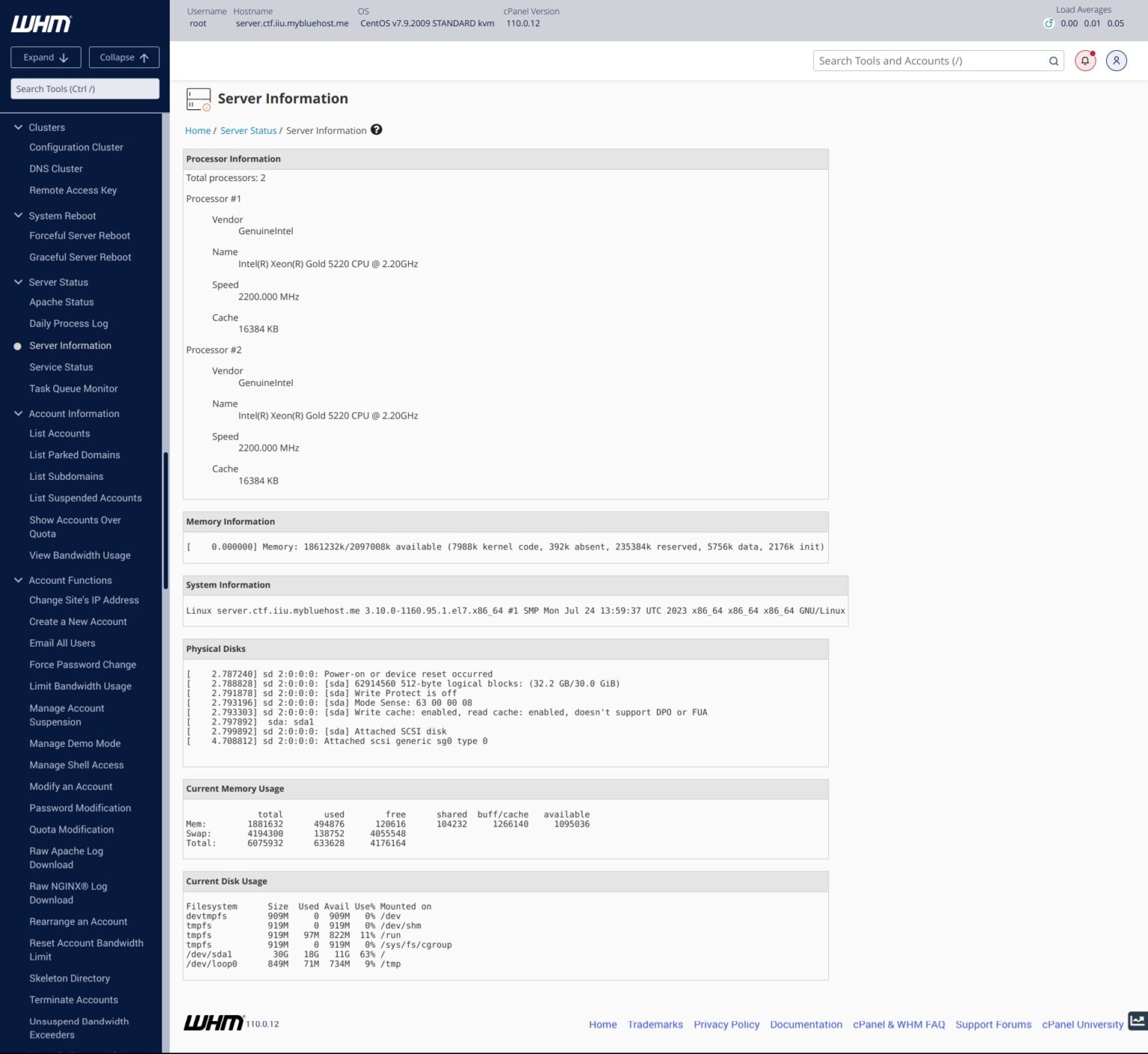Click the WHM logo in the footer

213,1023
